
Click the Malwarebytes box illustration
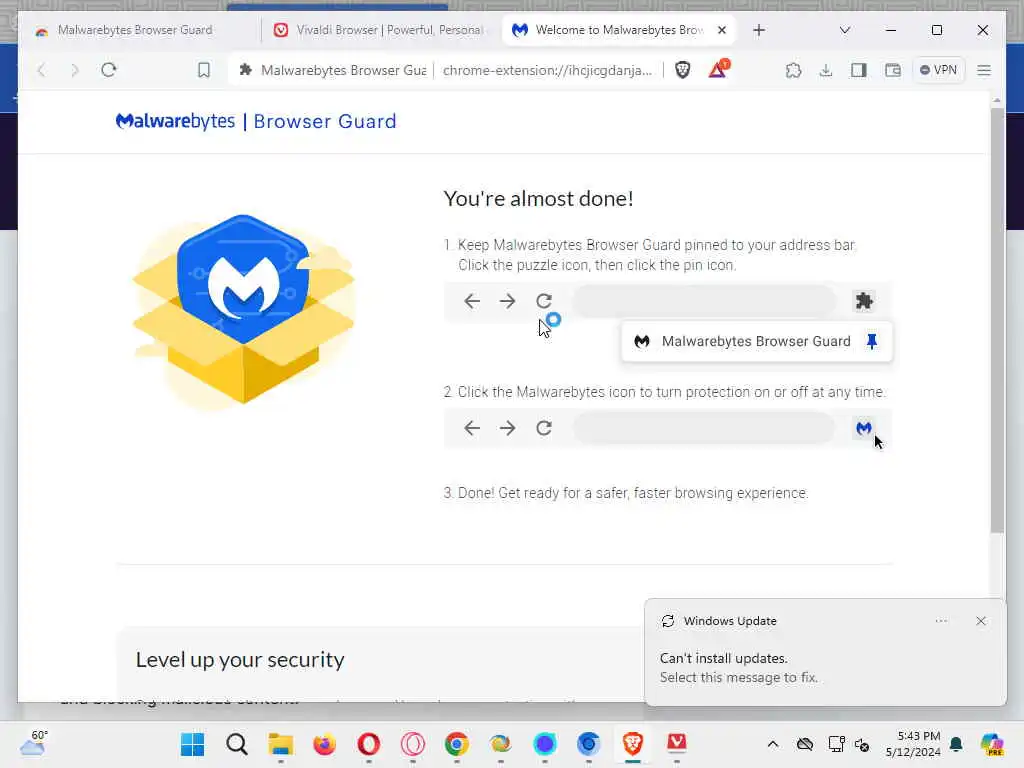click(x=244, y=310)
